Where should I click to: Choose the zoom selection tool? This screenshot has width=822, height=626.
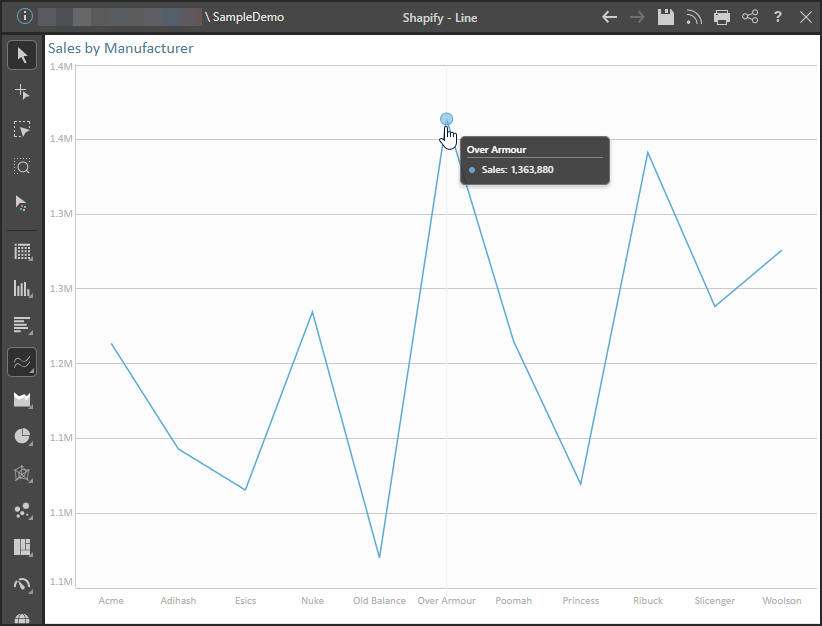22,166
